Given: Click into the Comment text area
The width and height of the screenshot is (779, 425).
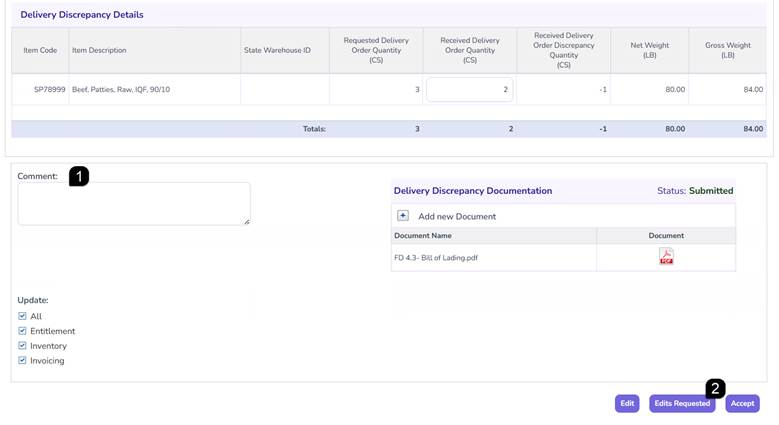Looking at the screenshot, I should 134,204.
